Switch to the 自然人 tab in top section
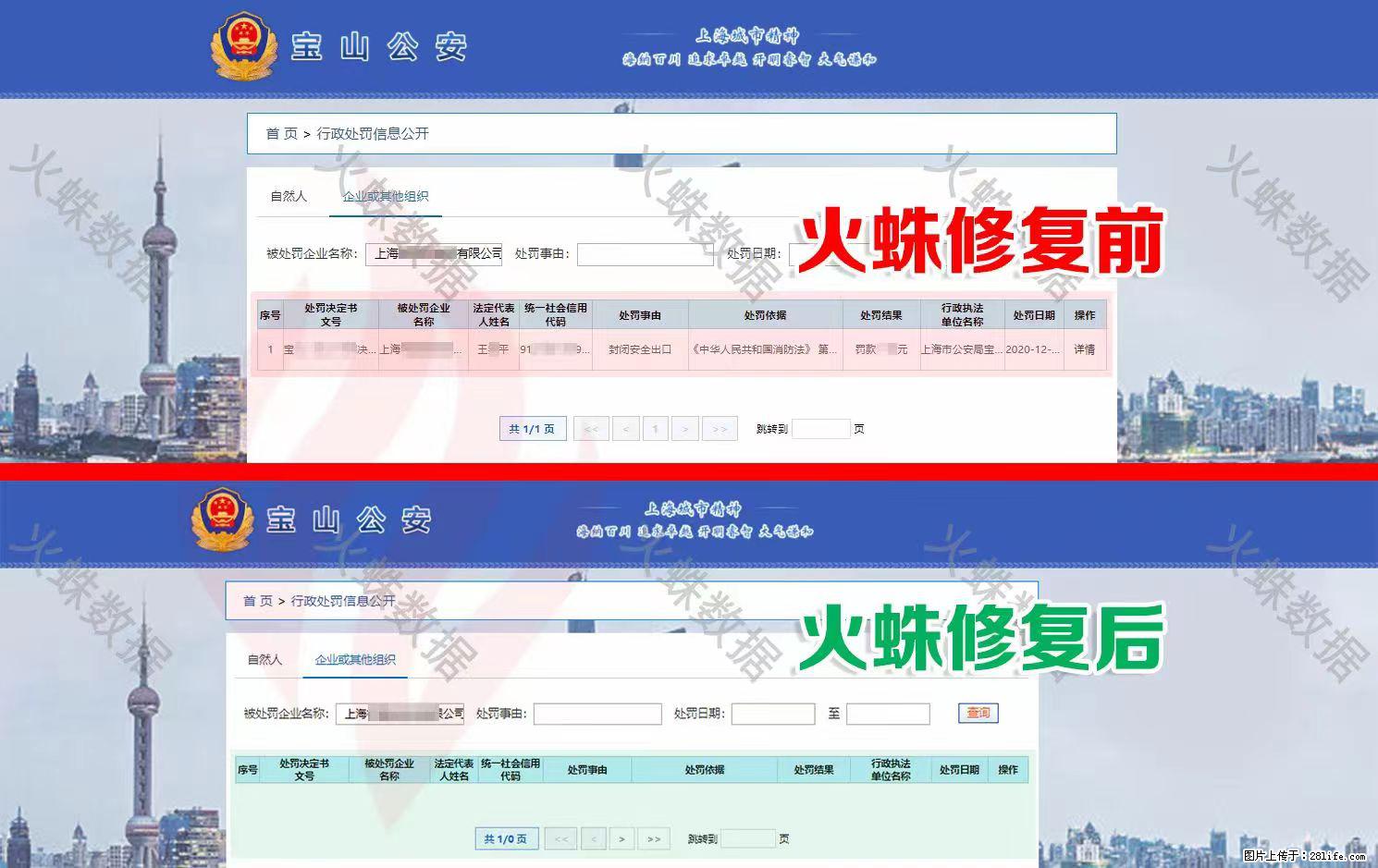Image resolution: width=1378 pixels, height=868 pixels. point(288,195)
